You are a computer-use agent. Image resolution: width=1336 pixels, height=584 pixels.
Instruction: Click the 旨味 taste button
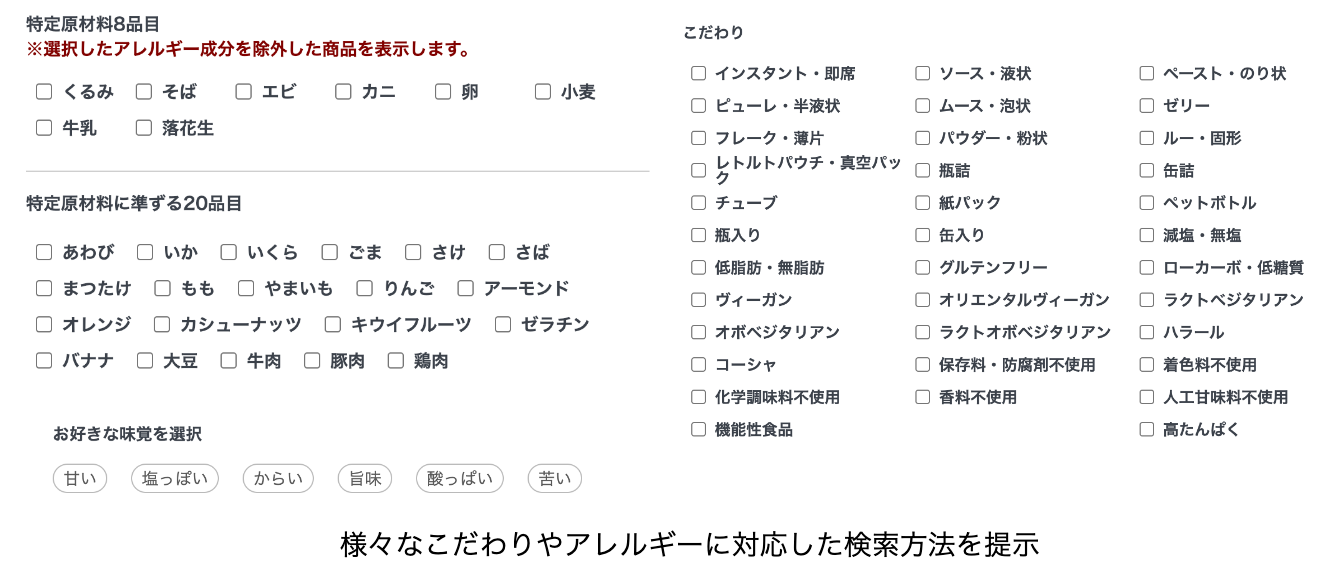coord(365,479)
